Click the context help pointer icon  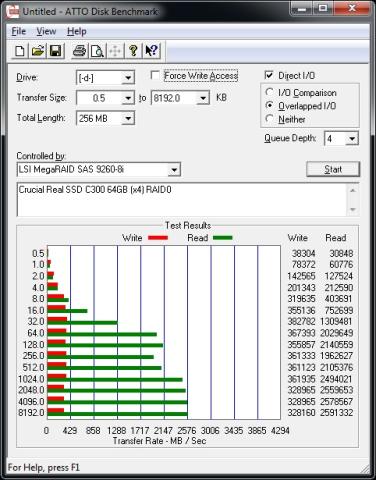[152, 51]
